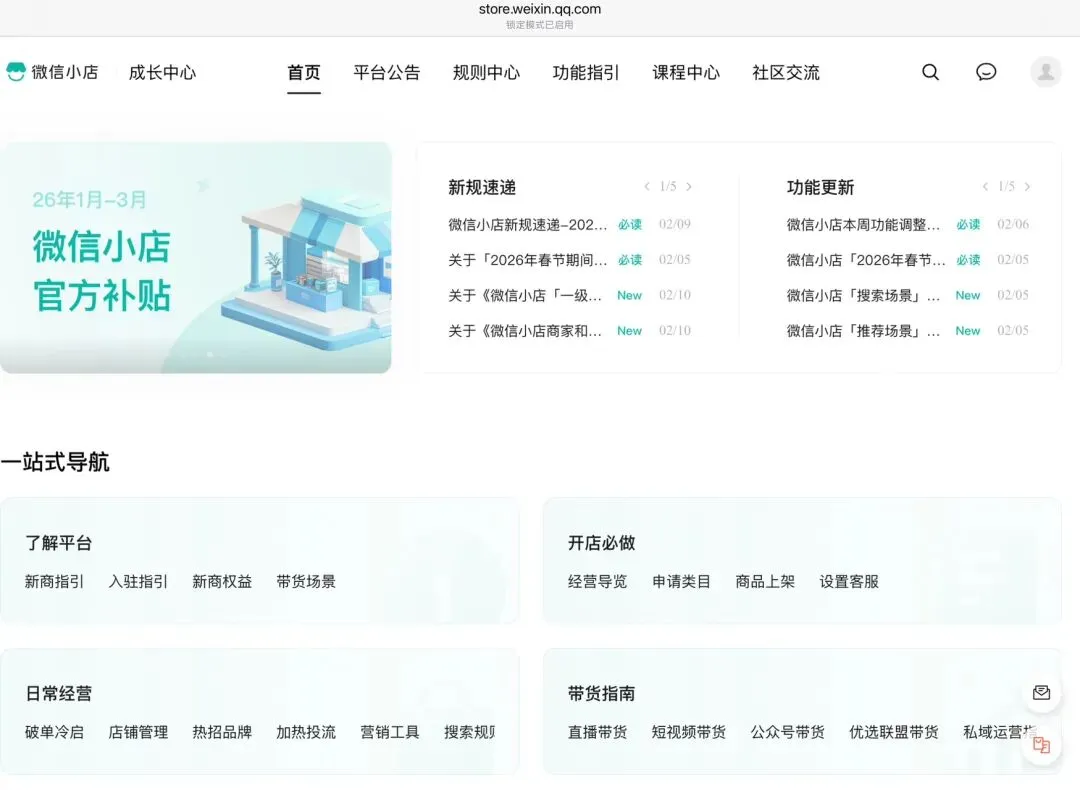Viewport: 1080px width, 790px height.
Task: Click the 新规速递 section heading
Action: coord(482,187)
